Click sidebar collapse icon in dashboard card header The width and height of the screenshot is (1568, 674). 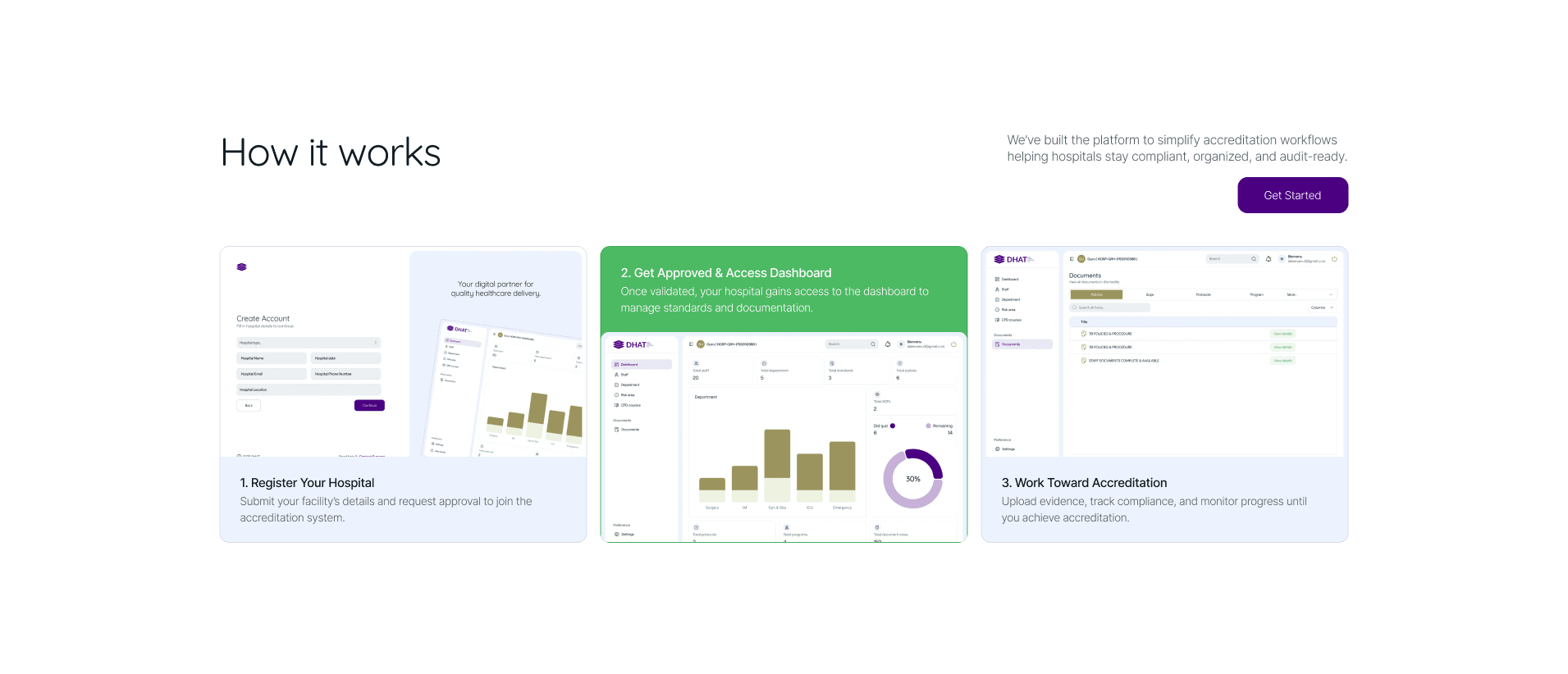[691, 344]
